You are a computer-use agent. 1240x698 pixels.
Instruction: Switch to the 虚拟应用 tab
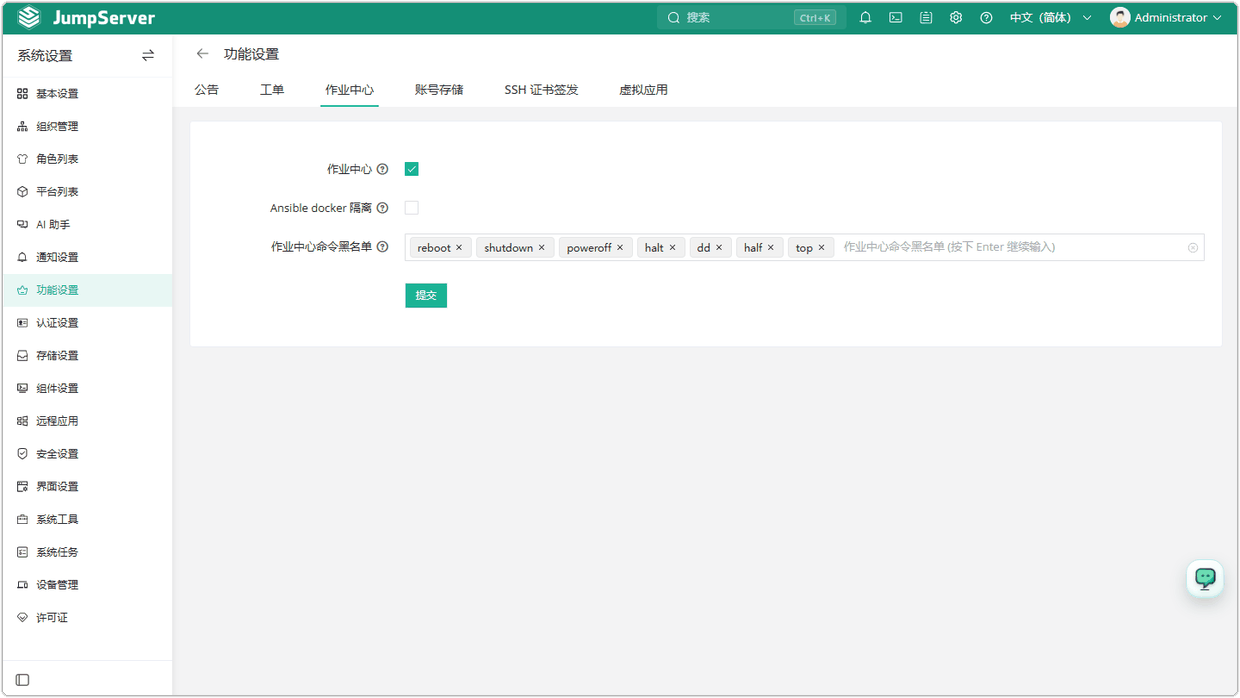click(643, 90)
